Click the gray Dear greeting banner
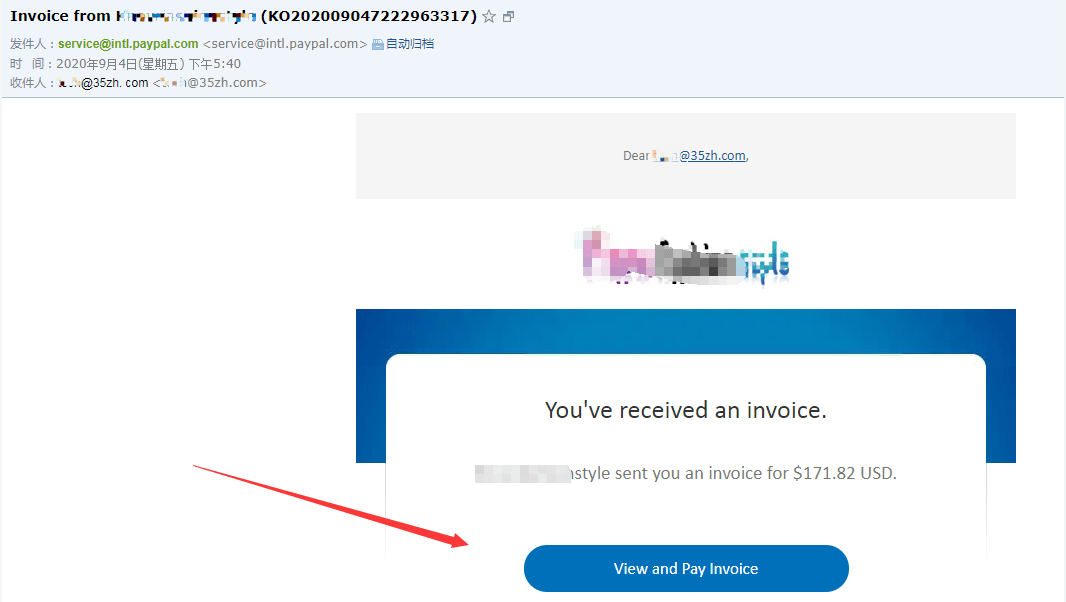The height and width of the screenshot is (602, 1066). [686, 156]
